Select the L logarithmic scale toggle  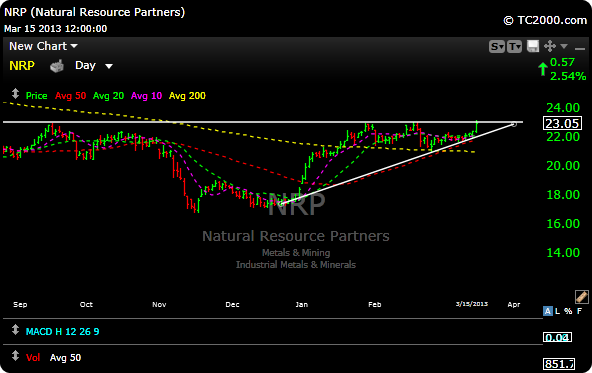558,311
